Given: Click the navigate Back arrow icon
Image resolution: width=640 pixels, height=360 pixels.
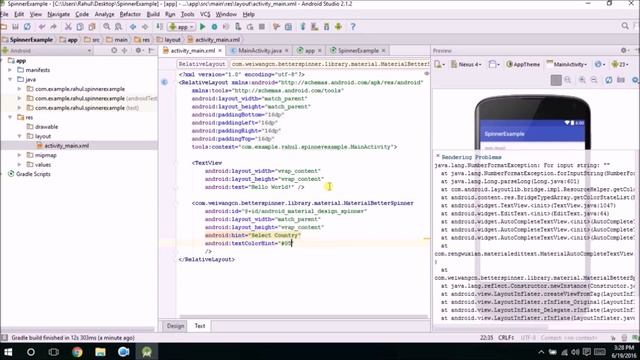Looking at the screenshot, I should tap(133, 27).
